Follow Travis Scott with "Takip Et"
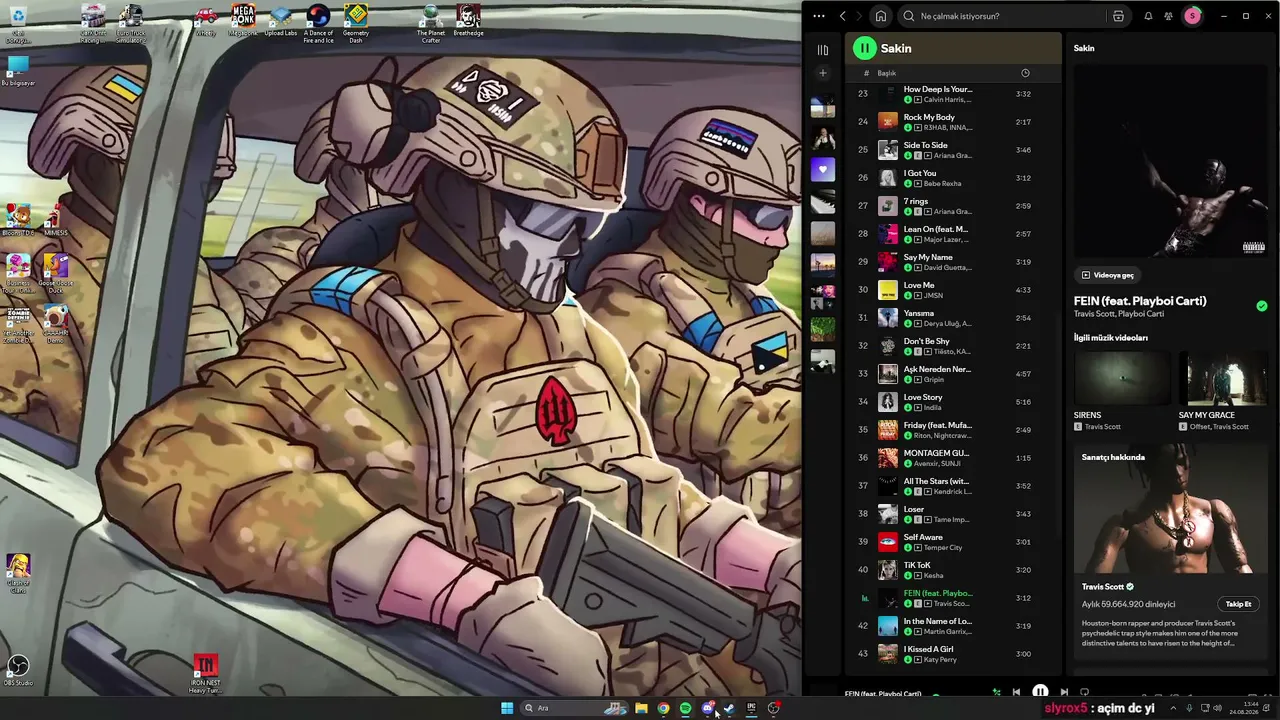Screen dimensions: 1280x720 [1238, 604]
